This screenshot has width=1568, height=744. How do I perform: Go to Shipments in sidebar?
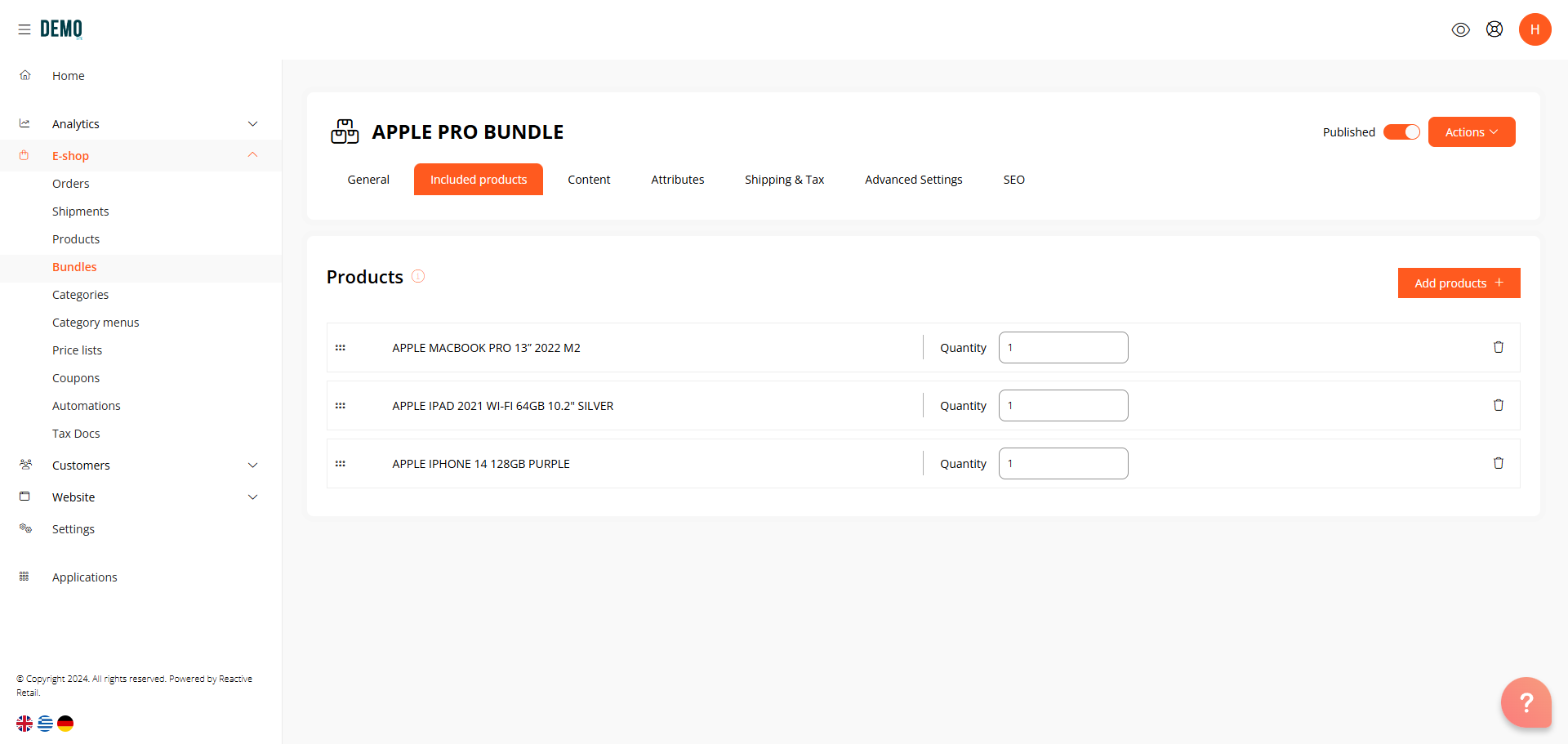pos(81,212)
